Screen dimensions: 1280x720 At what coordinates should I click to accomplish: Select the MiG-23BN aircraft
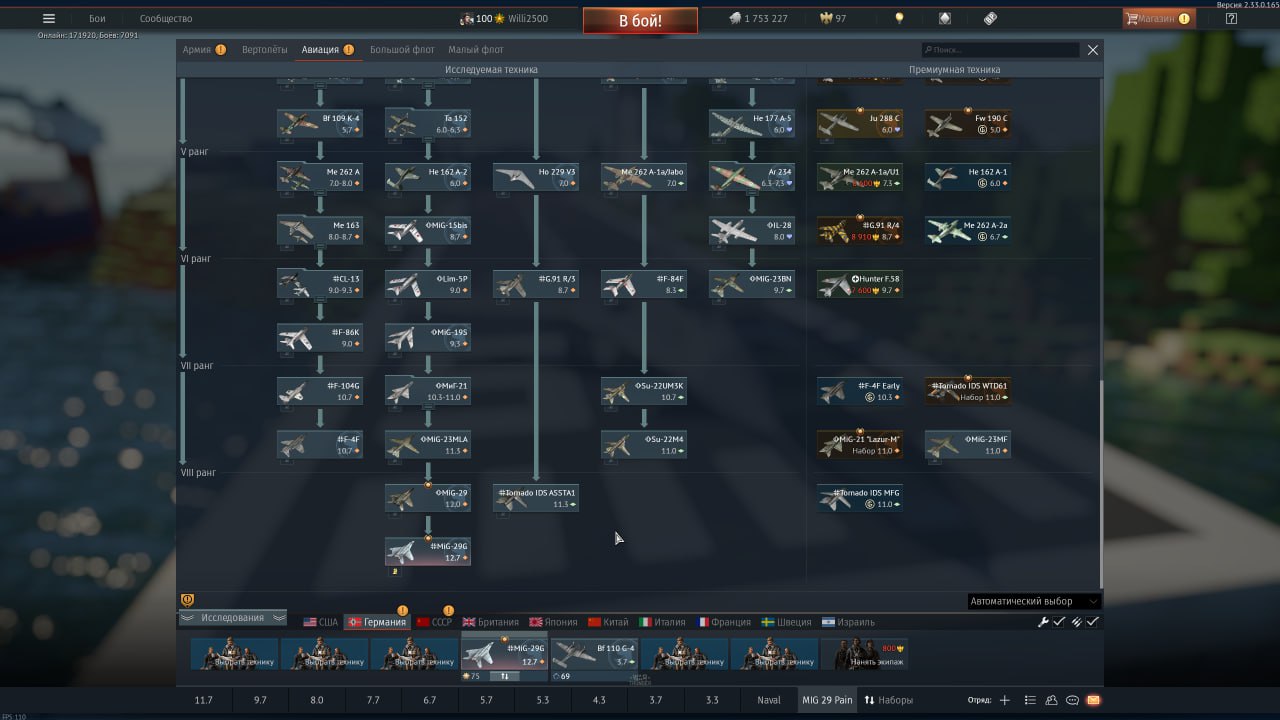pyautogui.click(x=751, y=284)
